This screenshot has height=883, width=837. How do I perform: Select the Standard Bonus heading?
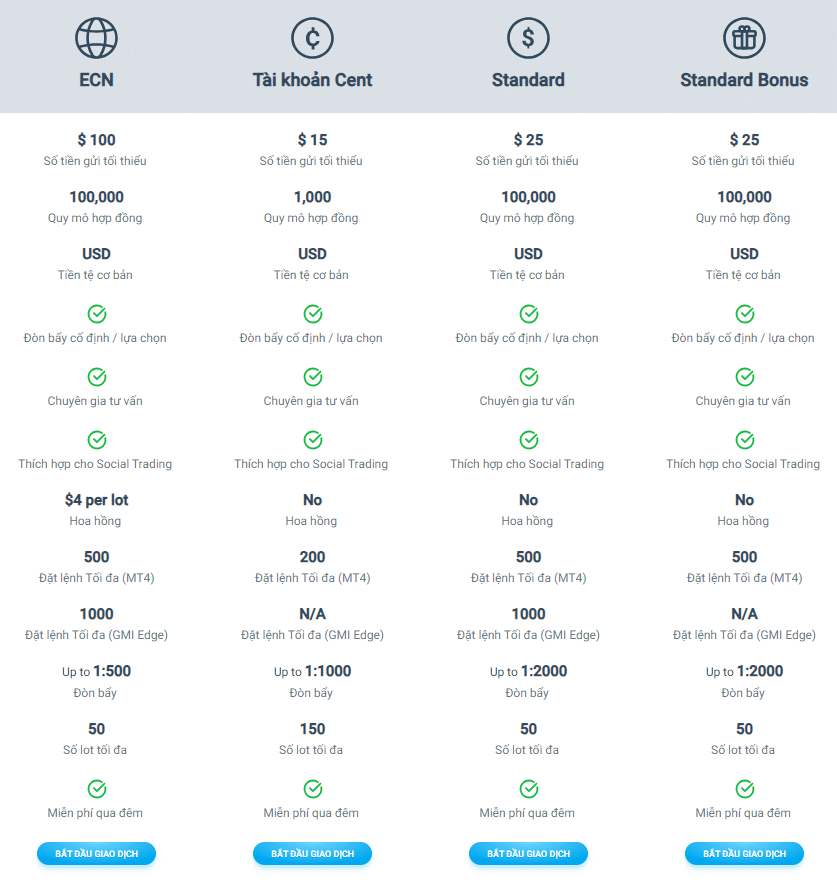click(744, 80)
